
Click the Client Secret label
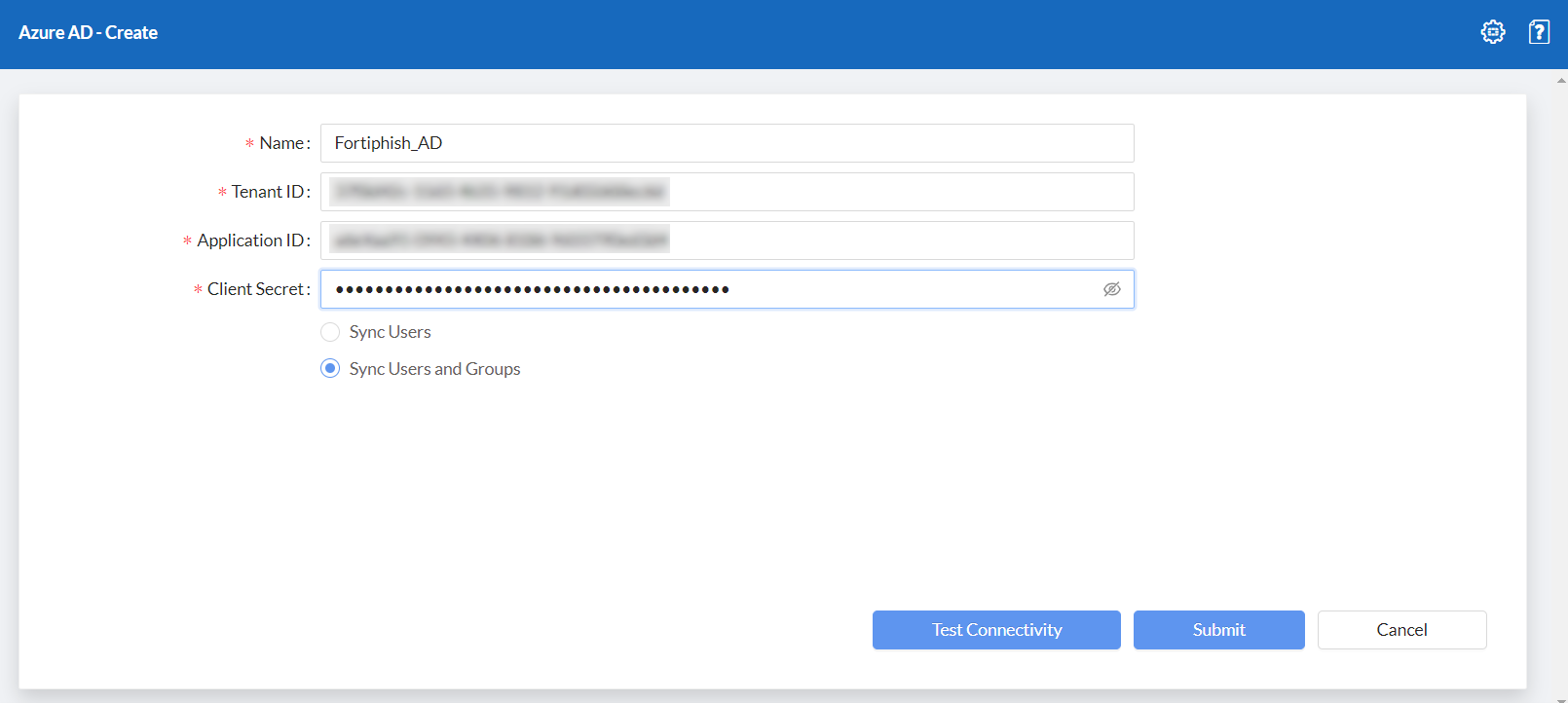[258, 289]
